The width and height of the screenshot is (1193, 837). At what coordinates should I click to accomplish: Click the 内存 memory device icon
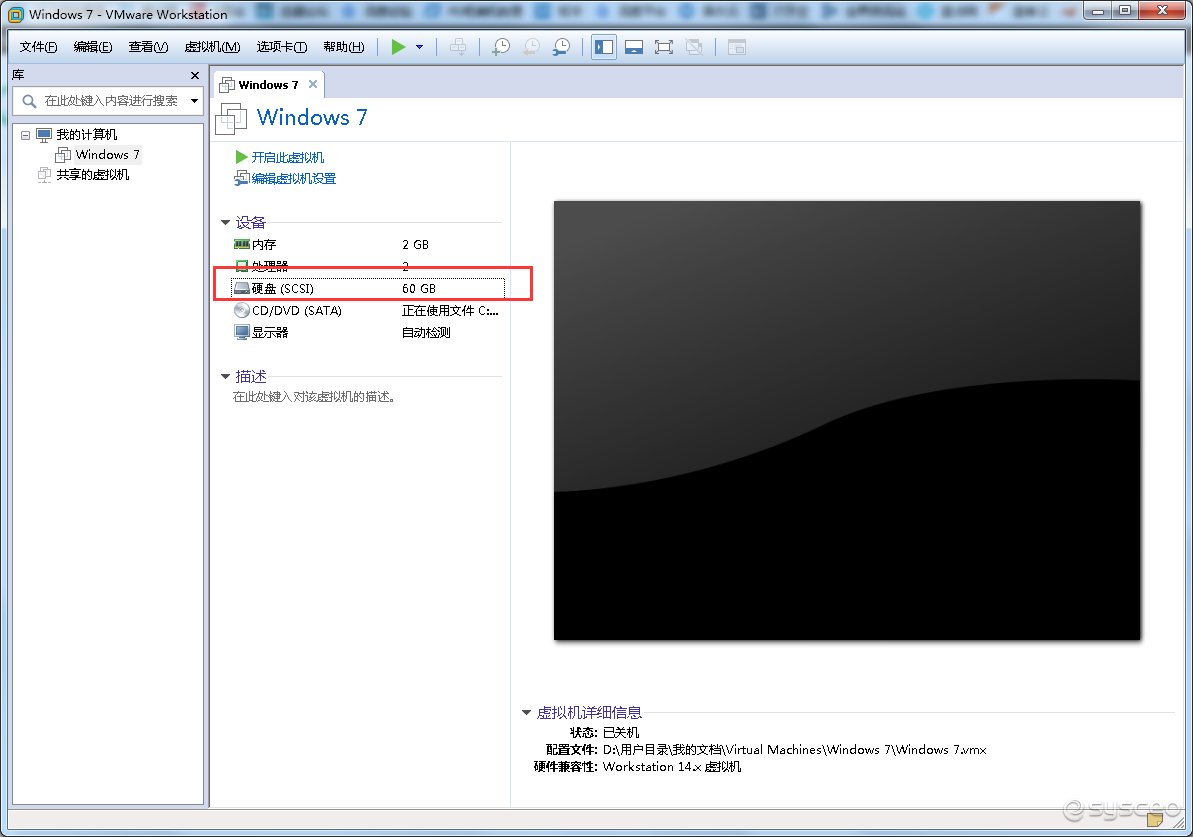[x=242, y=244]
